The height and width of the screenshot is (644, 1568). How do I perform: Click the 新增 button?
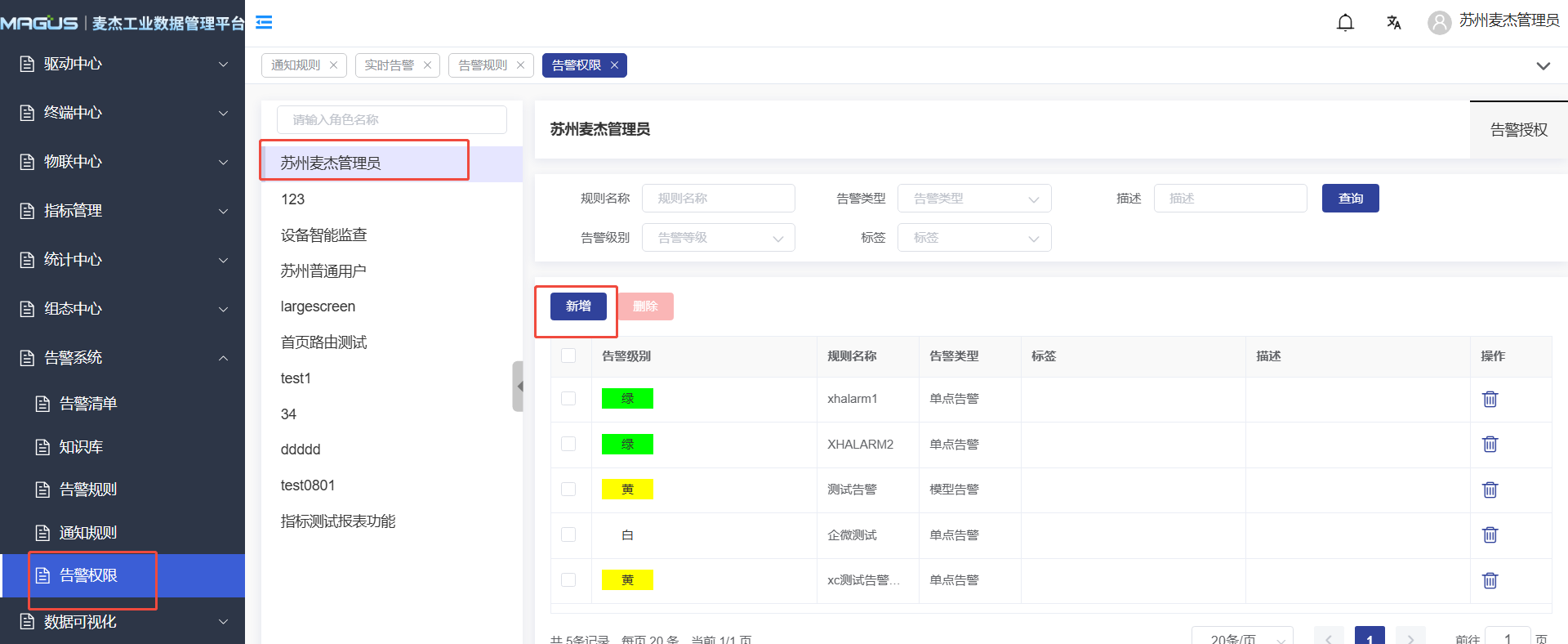tap(578, 306)
